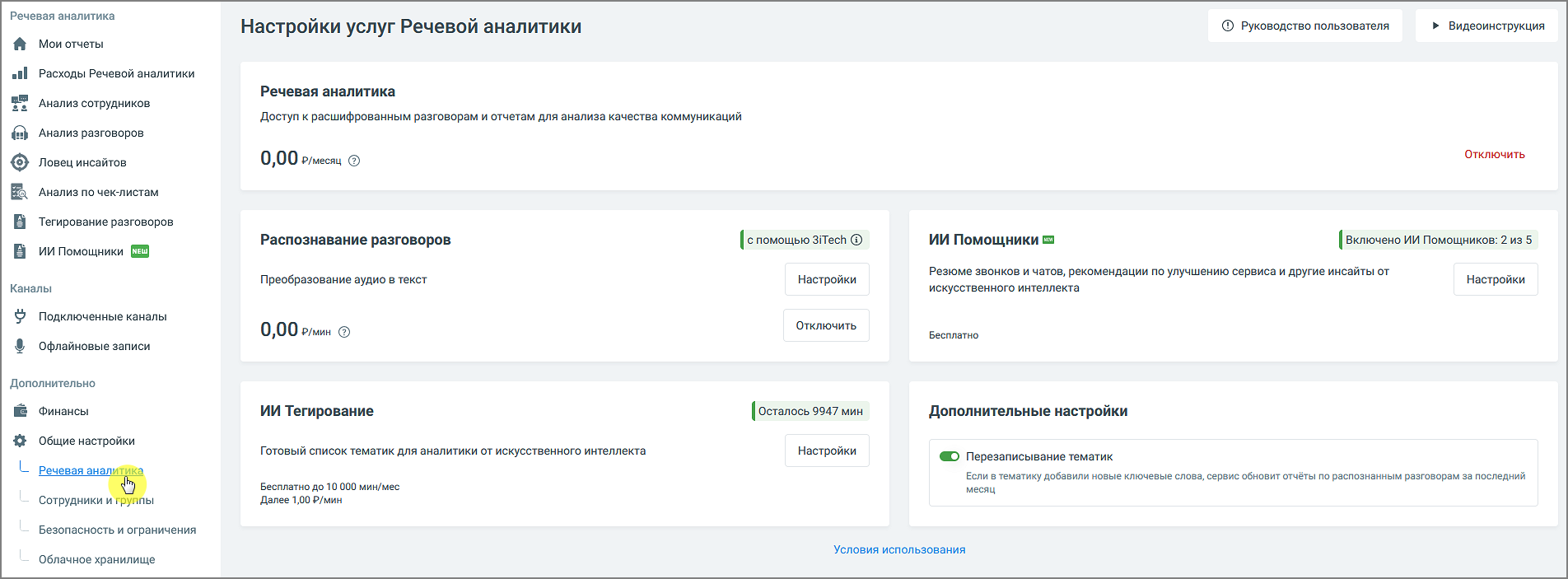Image resolution: width=1568 pixels, height=579 pixels.
Task: Click NEW badge beside ИИ Помощники card title
Action: tap(1048, 240)
